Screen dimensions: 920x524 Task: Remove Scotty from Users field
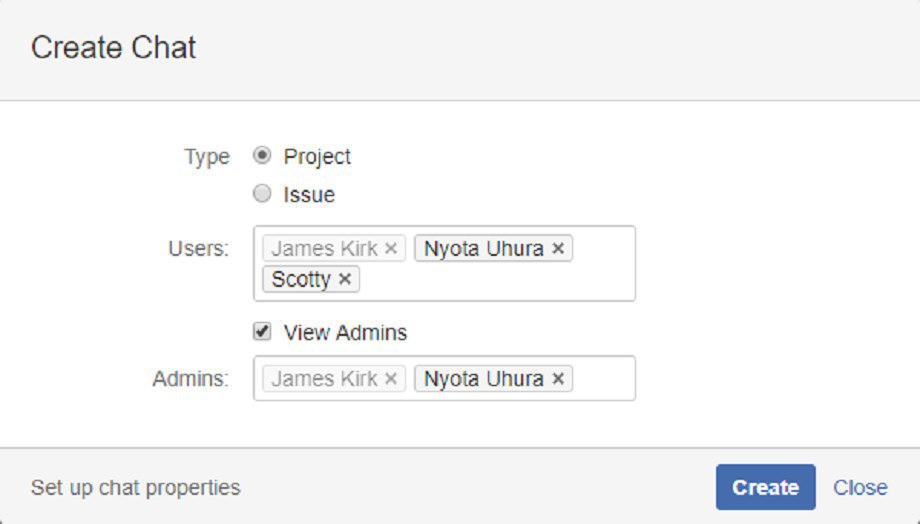(345, 279)
